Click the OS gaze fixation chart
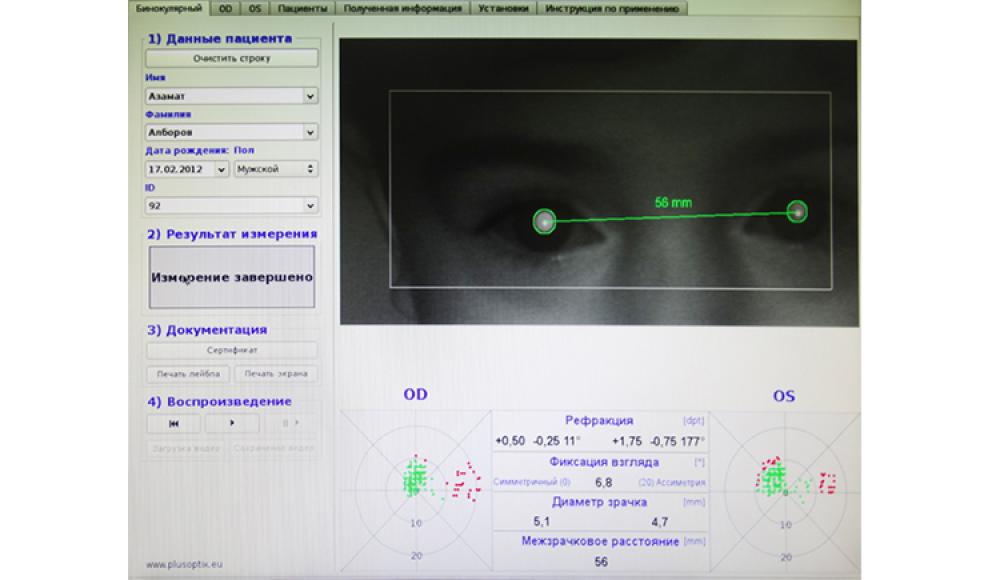 [x=784, y=491]
